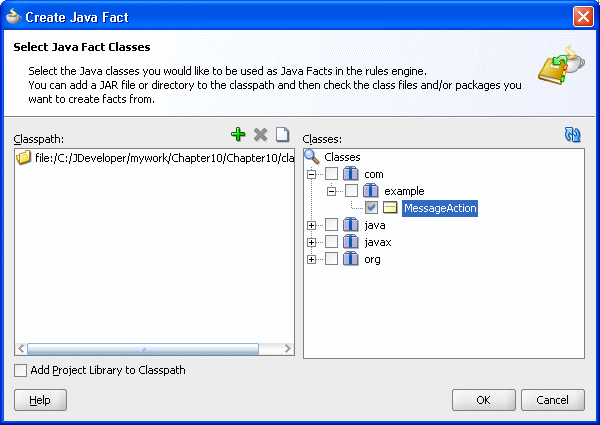Check the com package checkbox

click(x=331, y=174)
